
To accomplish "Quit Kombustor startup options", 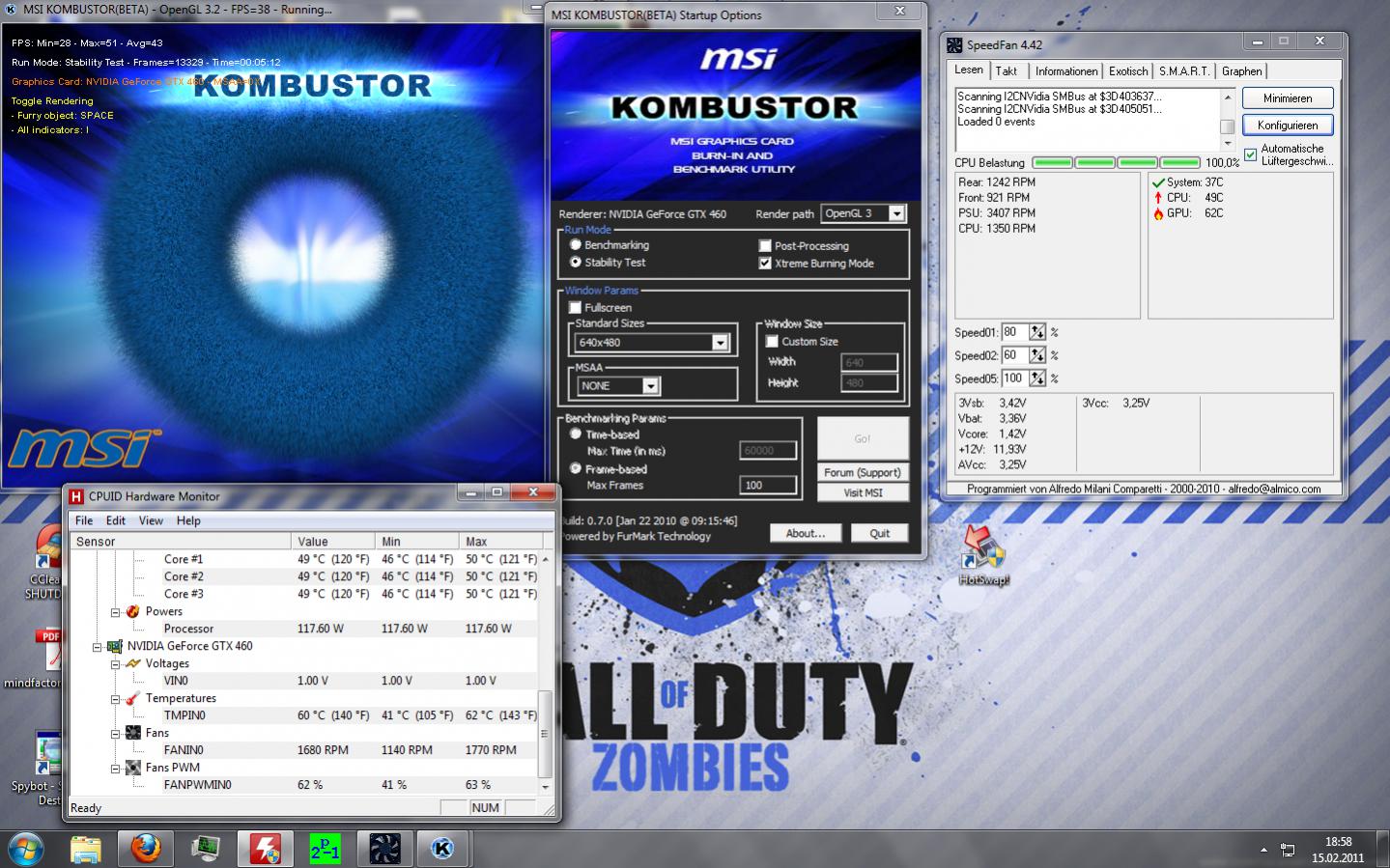I will [879, 533].
